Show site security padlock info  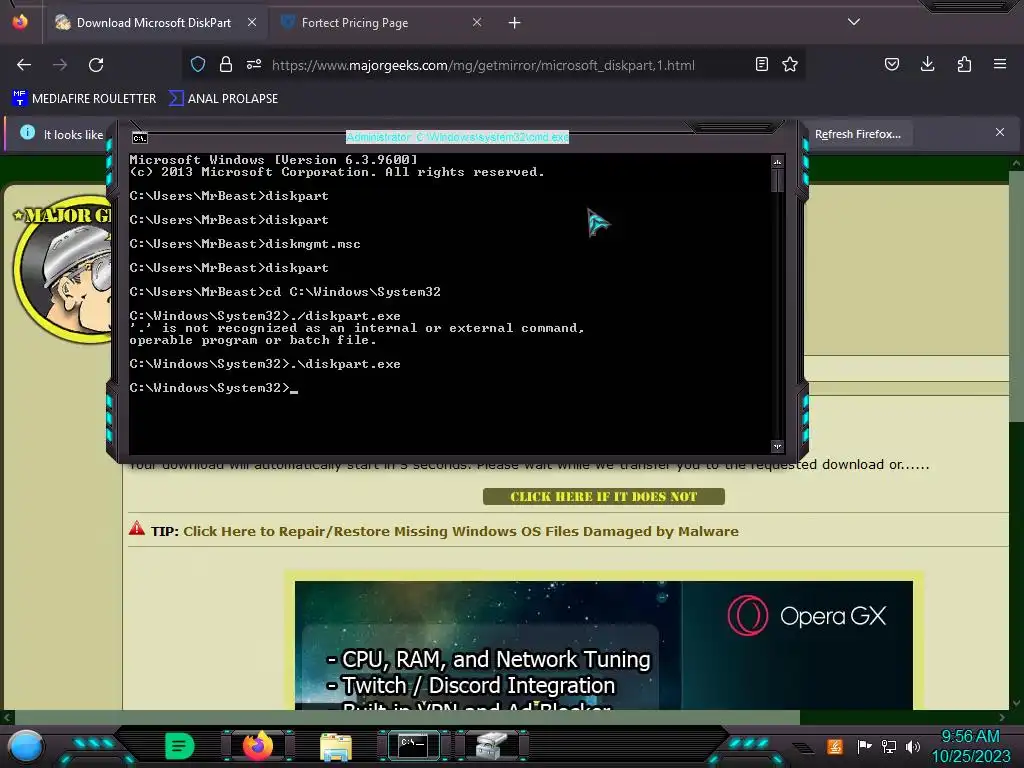pyautogui.click(x=226, y=64)
